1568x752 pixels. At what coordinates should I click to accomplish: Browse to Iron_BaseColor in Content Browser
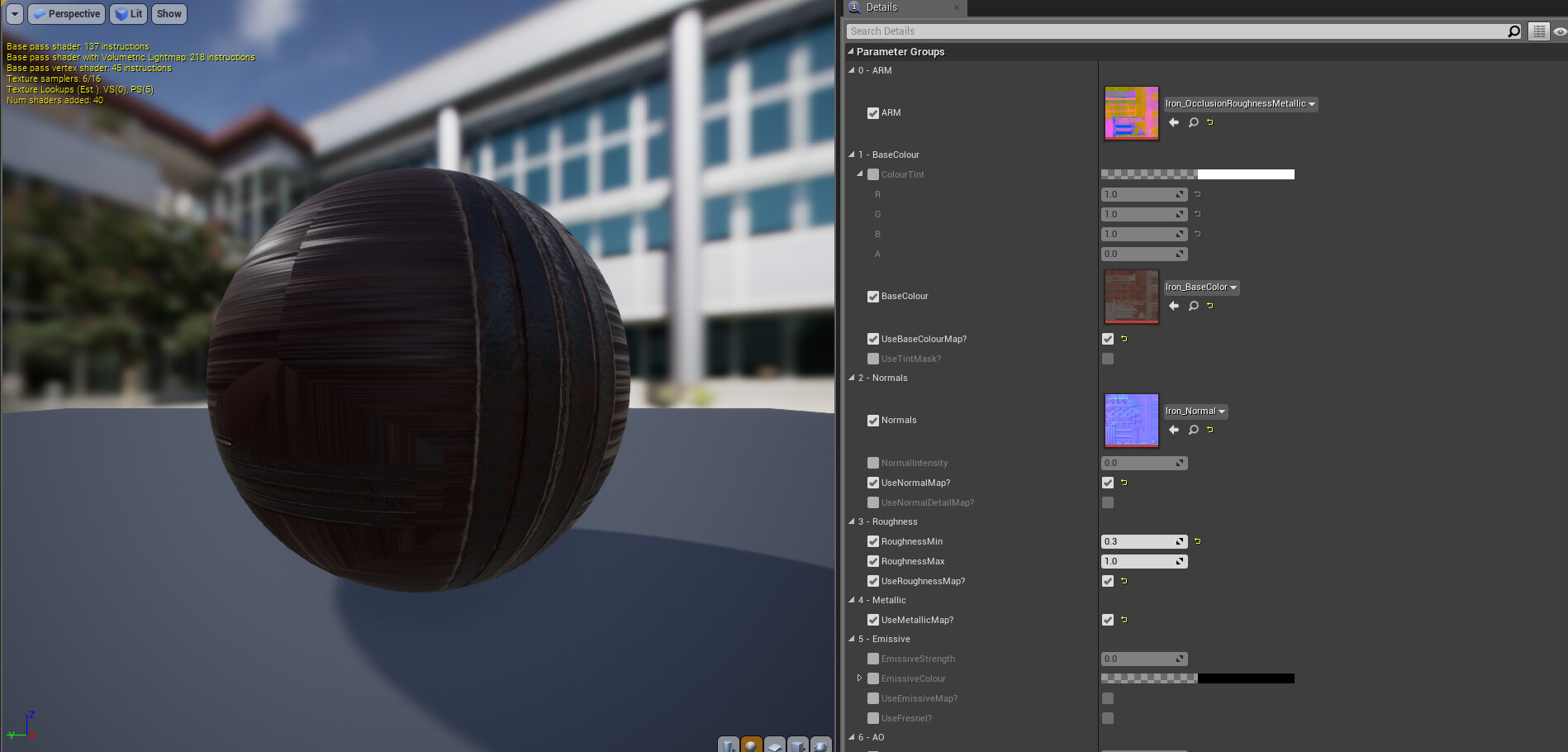(1194, 306)
